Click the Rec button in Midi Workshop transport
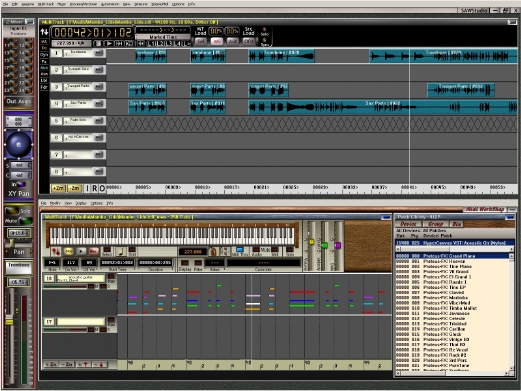 click(93, 251)
